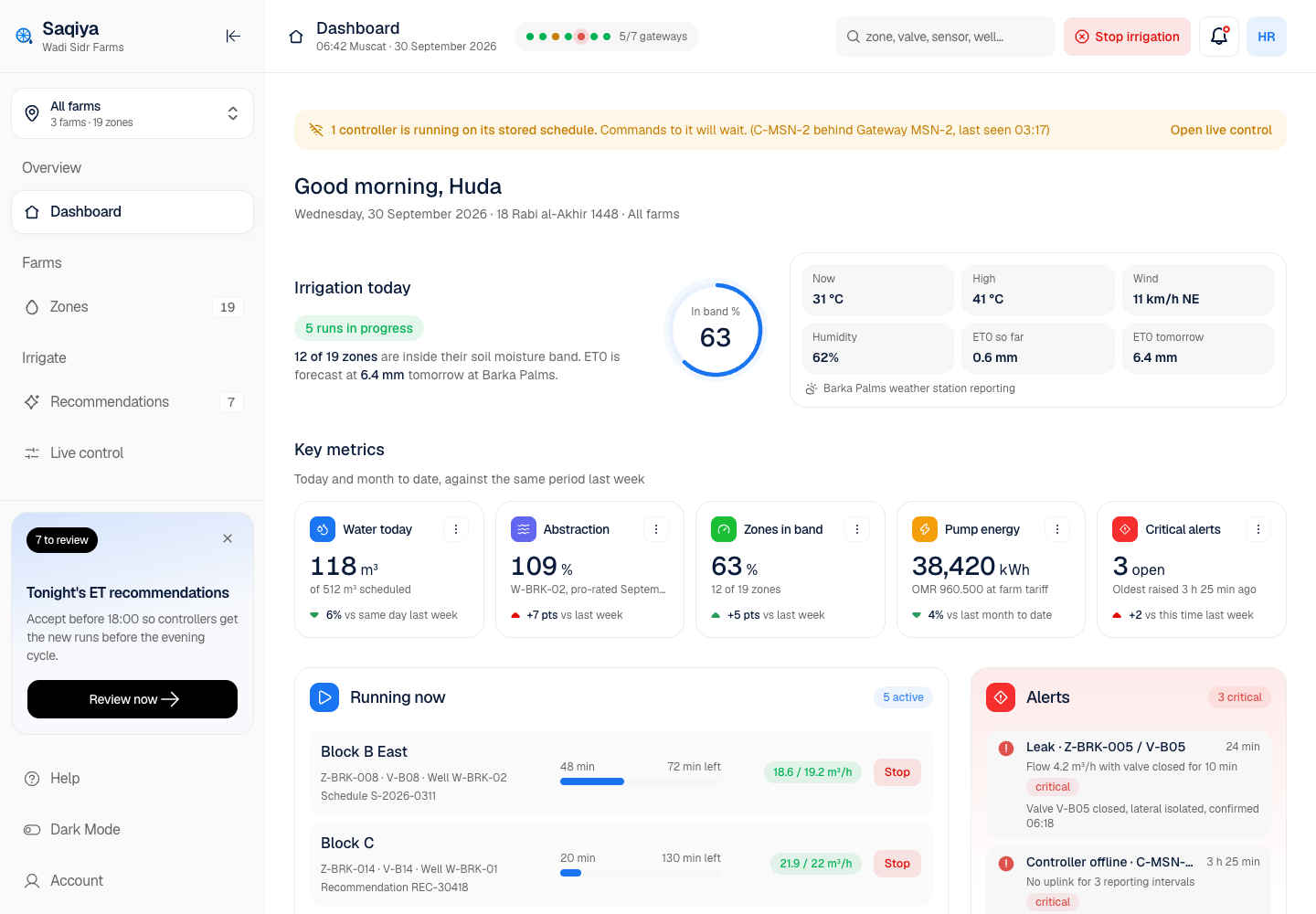This screenshot has width=1316, height=914.
Task: Open Live control in the sidebar
Action: click(x=133, y=453)
